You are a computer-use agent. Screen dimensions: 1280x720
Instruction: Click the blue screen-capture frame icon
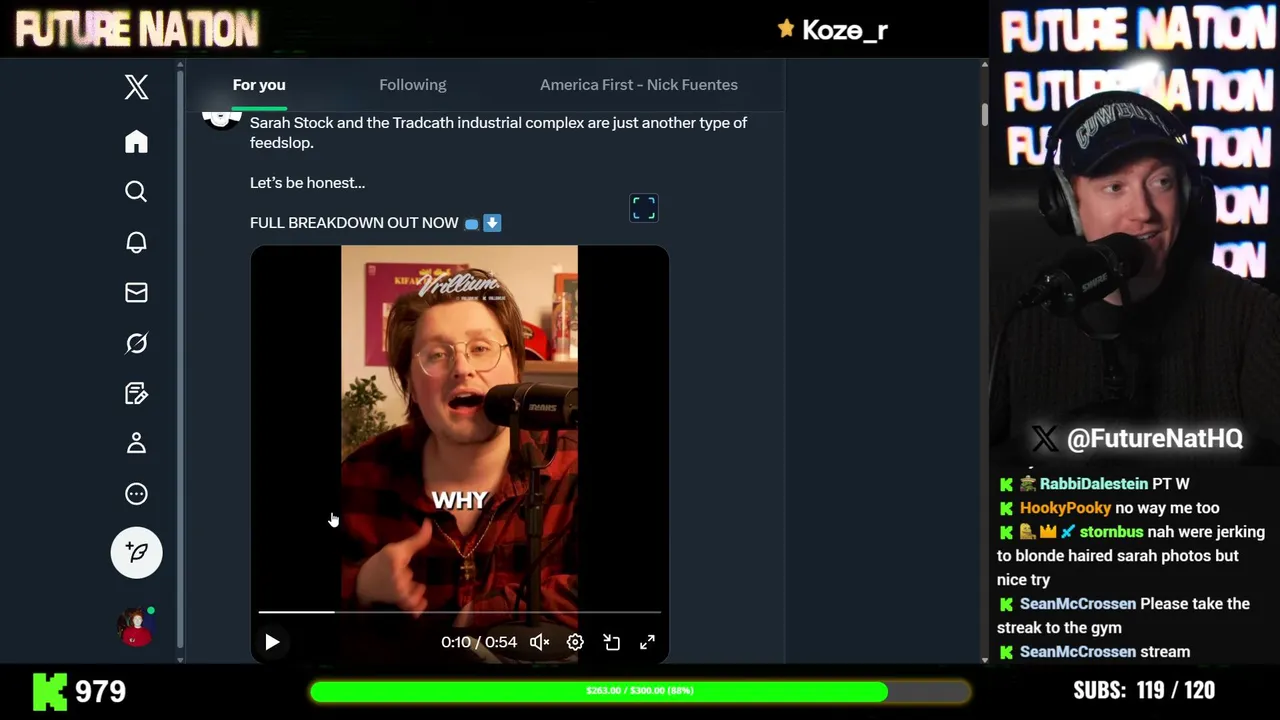(644, 208)
